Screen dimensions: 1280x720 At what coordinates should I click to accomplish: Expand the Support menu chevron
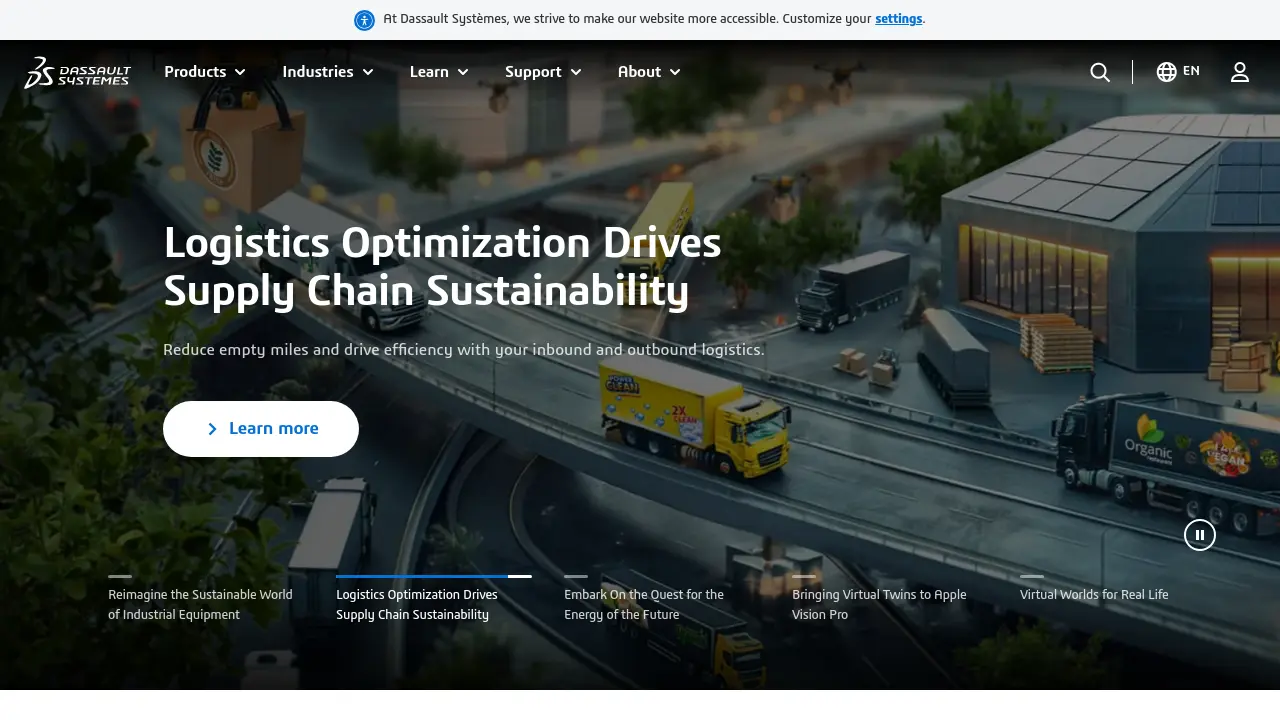click(x=576, y=72)
